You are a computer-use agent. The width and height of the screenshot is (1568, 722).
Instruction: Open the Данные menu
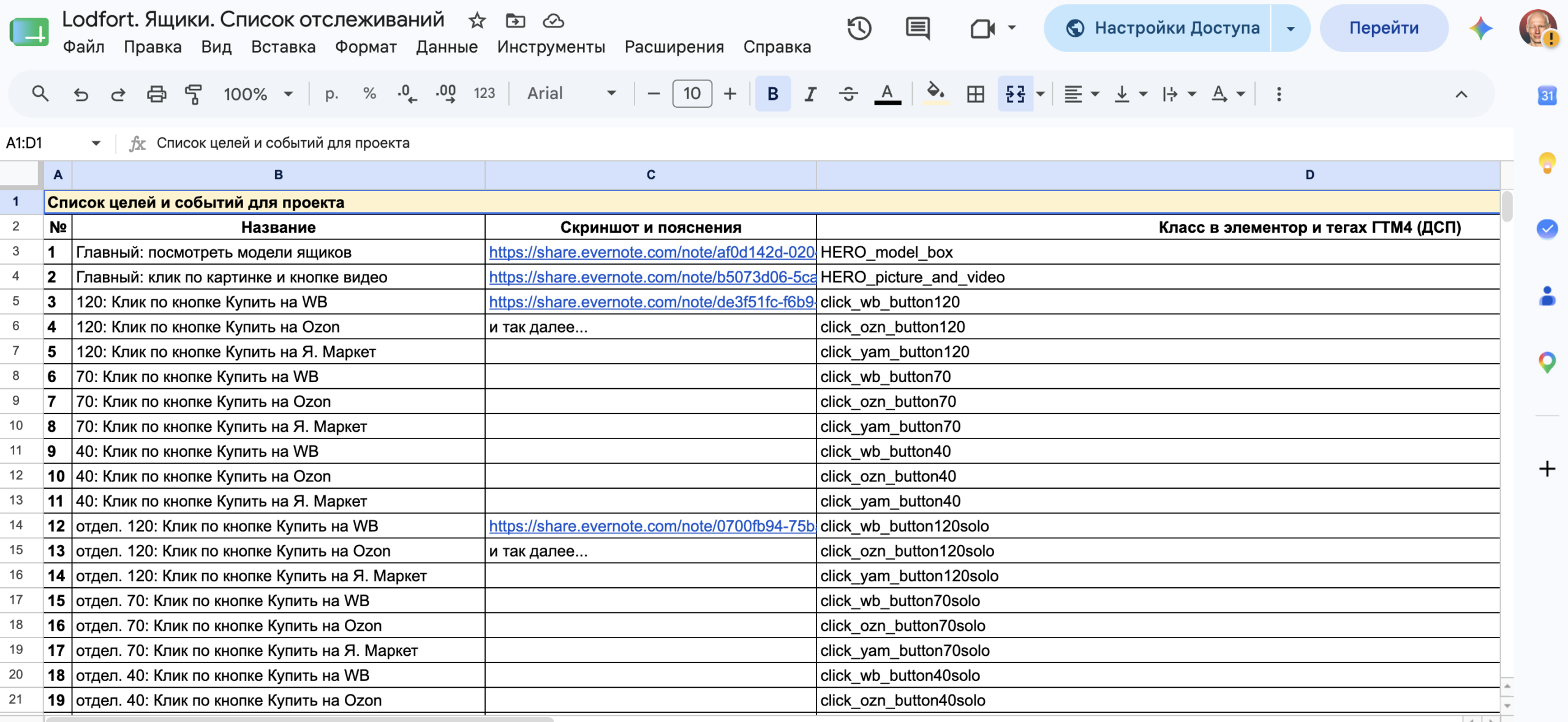(447, 47)
